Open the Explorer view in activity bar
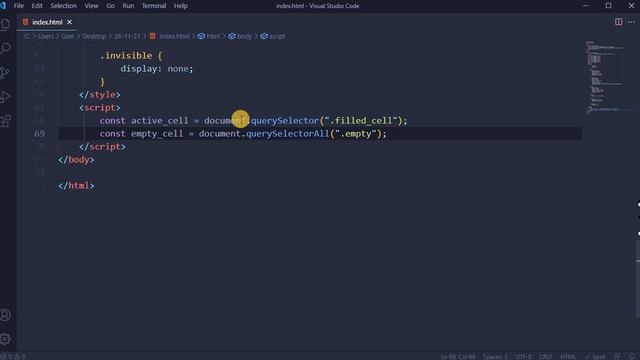This screenshot has width=640, height=360. 5,24
